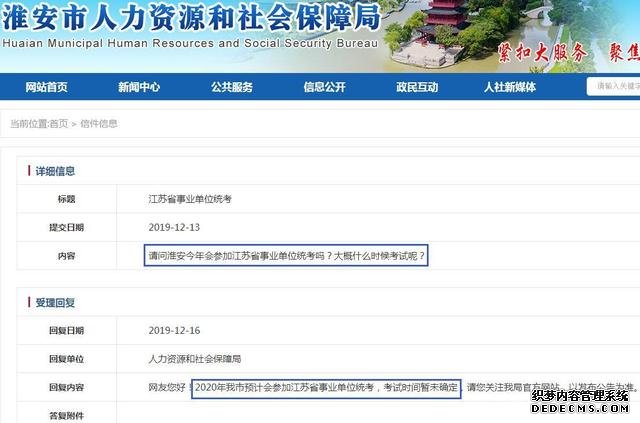This screenshot has height=423, width=640.
Task: Click the 回复单位 row label
Action: tap(67, 359)
